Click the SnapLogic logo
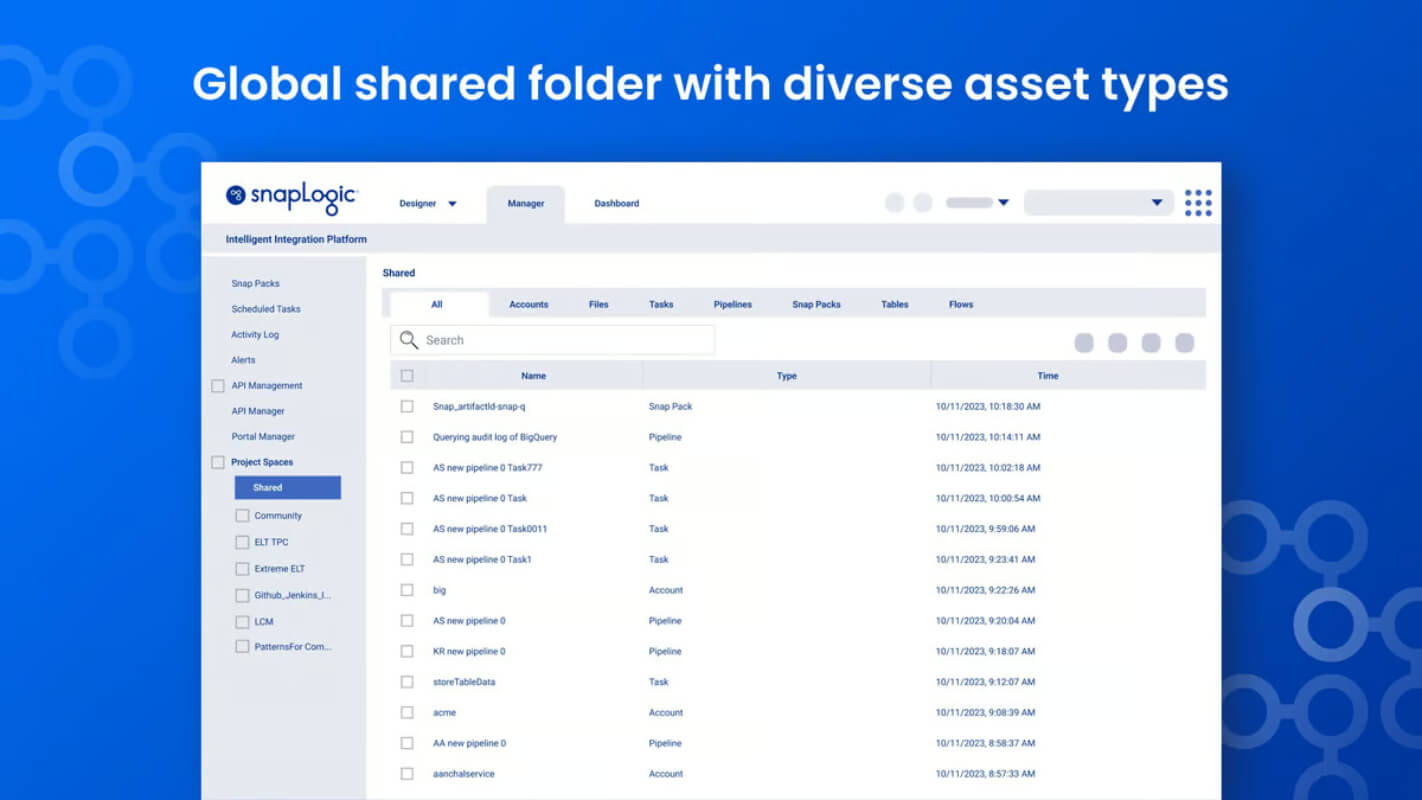This screenshot has height=800, width=1422. pos(291,197)
